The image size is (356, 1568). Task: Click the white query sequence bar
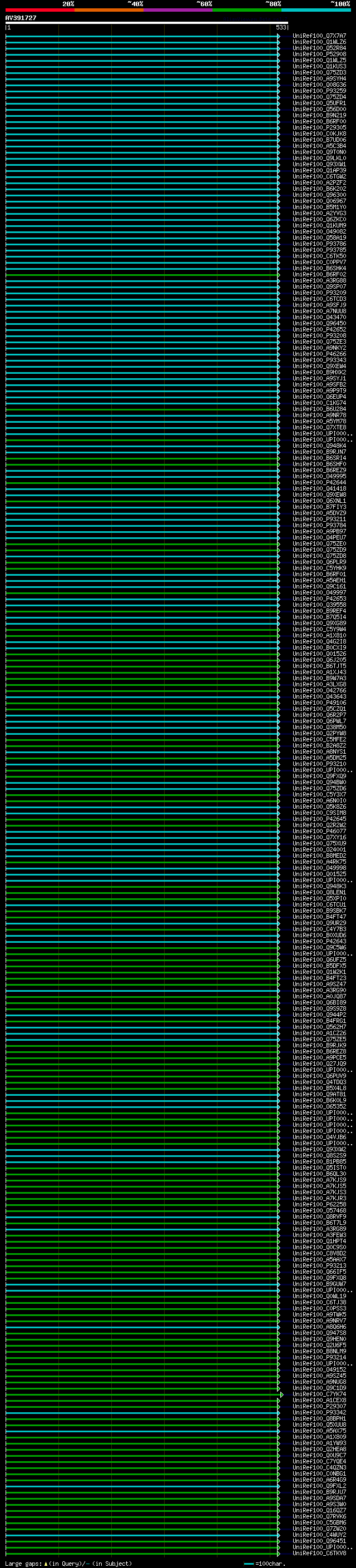pos(147,23)
